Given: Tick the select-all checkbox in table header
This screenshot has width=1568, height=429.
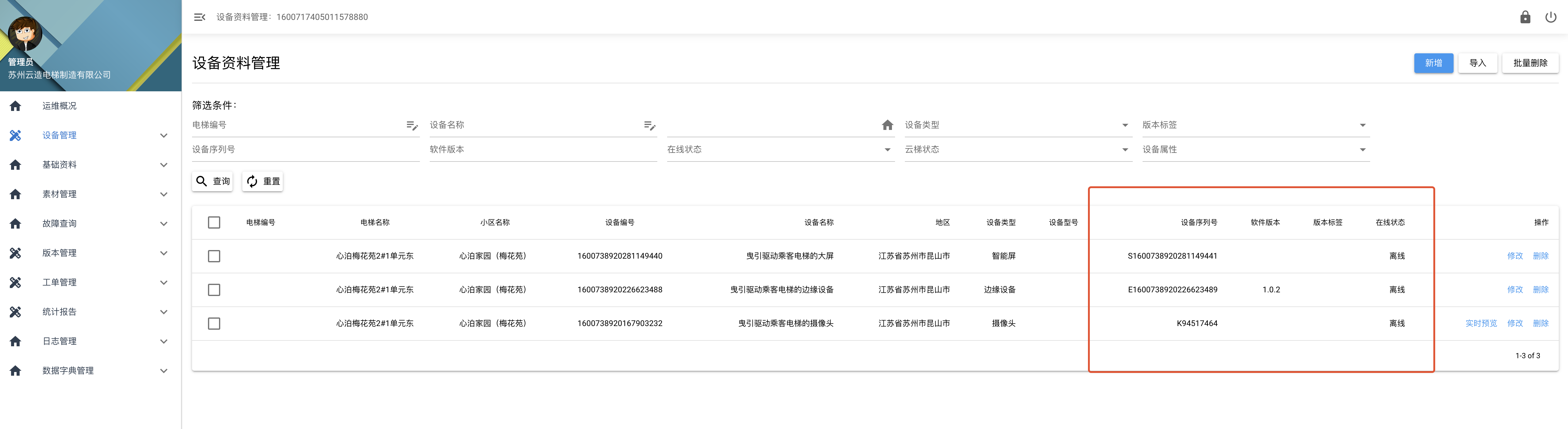Looking at the screenshot, I should pos(214,223).
